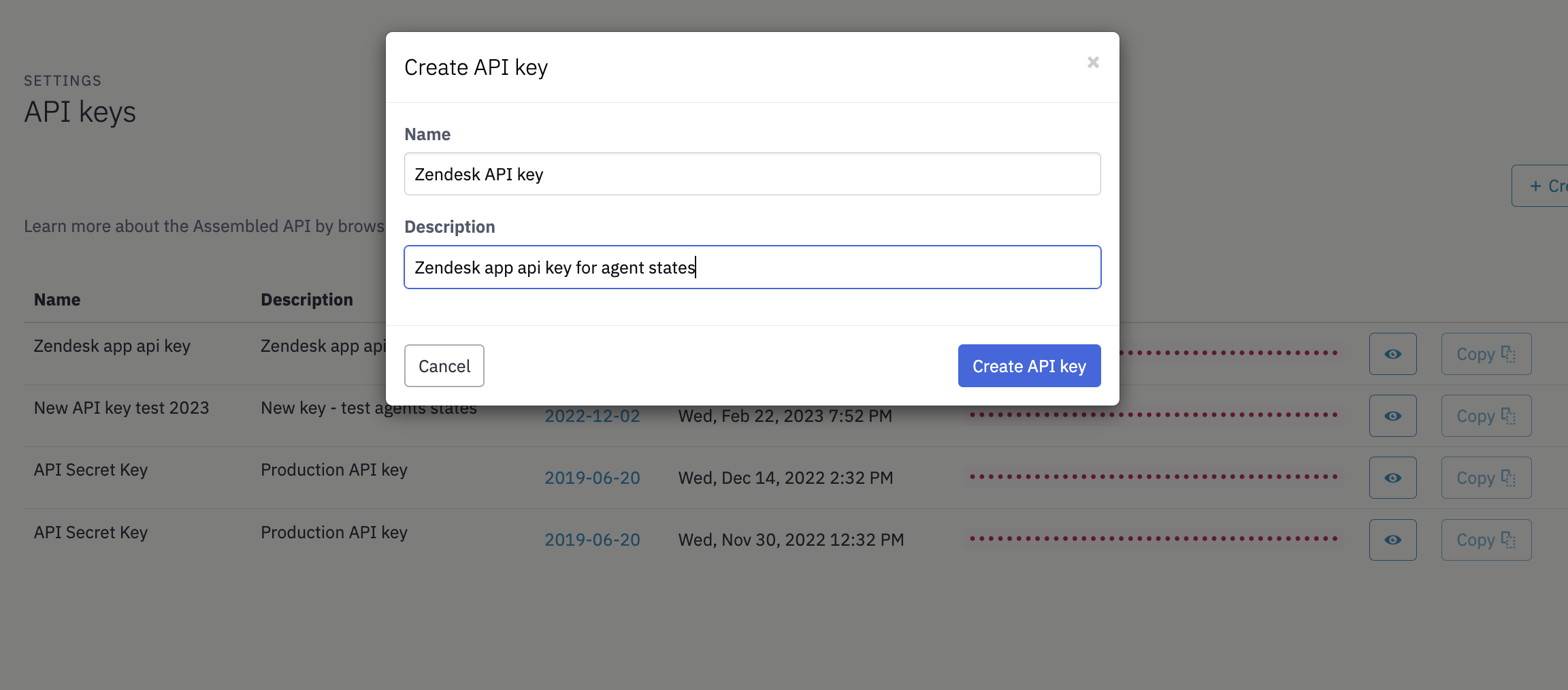The height and width of the screenshot is (690, 1568).
Task: Open 2019-06-20 link in Dec 14 row
Action: point(592,478)
